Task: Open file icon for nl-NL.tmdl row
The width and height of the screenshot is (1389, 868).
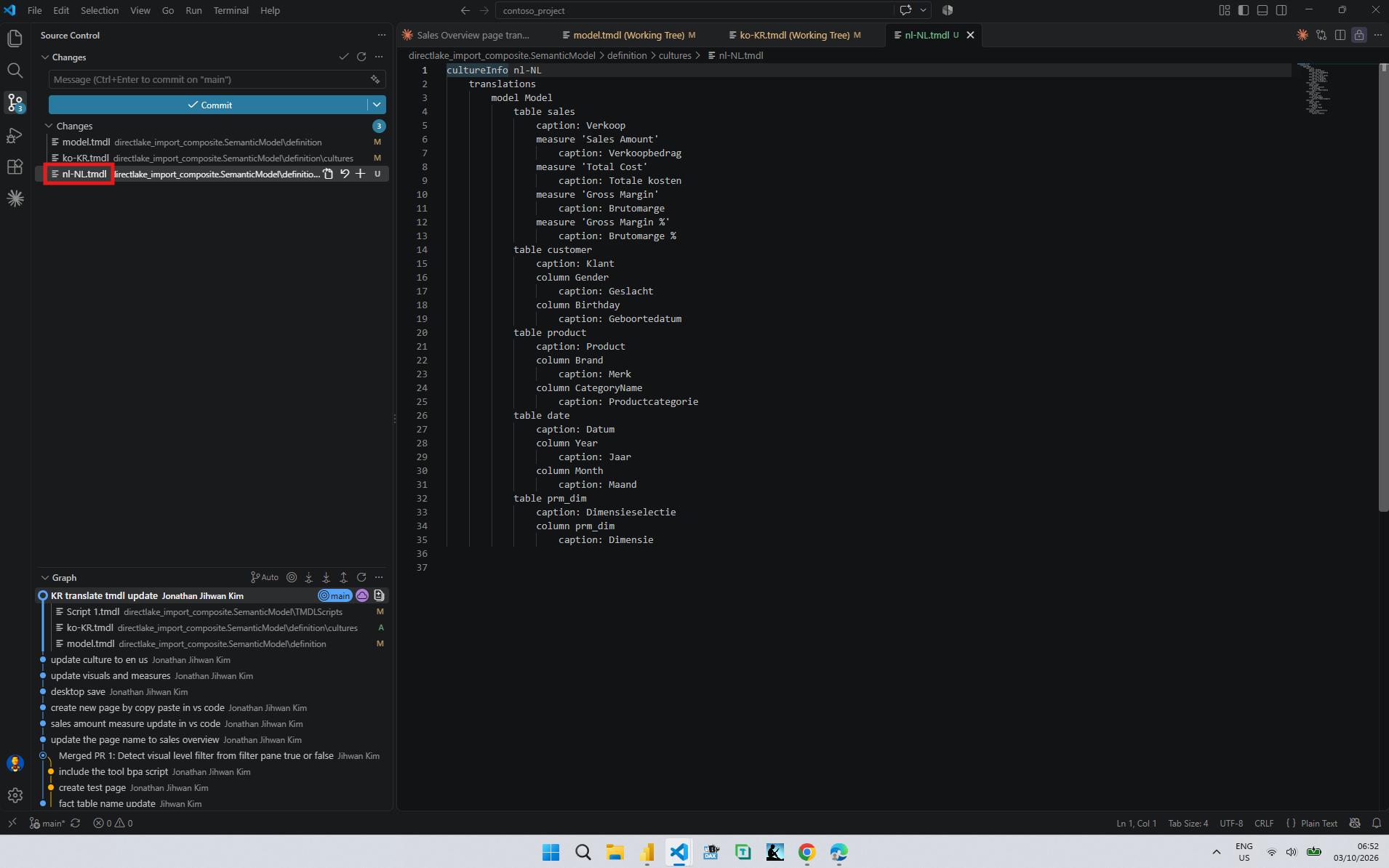Action: 329,174
